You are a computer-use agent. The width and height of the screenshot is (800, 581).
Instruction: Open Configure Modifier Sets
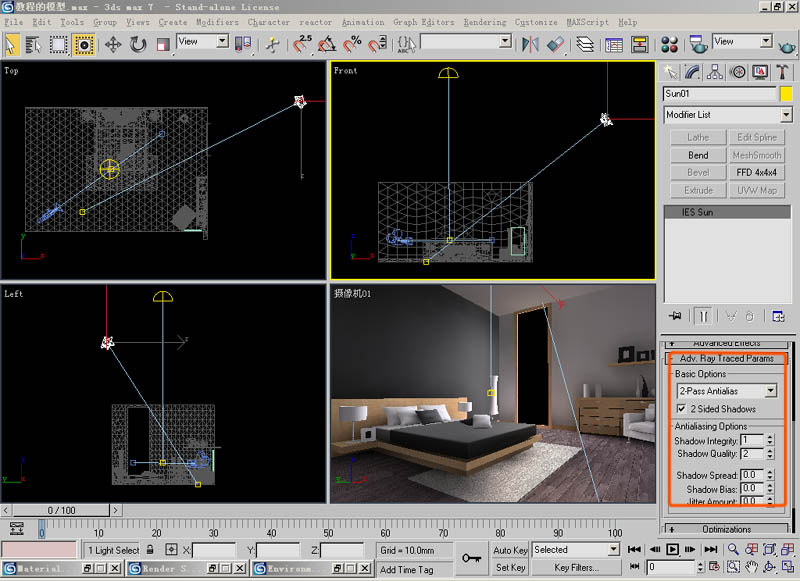tap(778, 316)
